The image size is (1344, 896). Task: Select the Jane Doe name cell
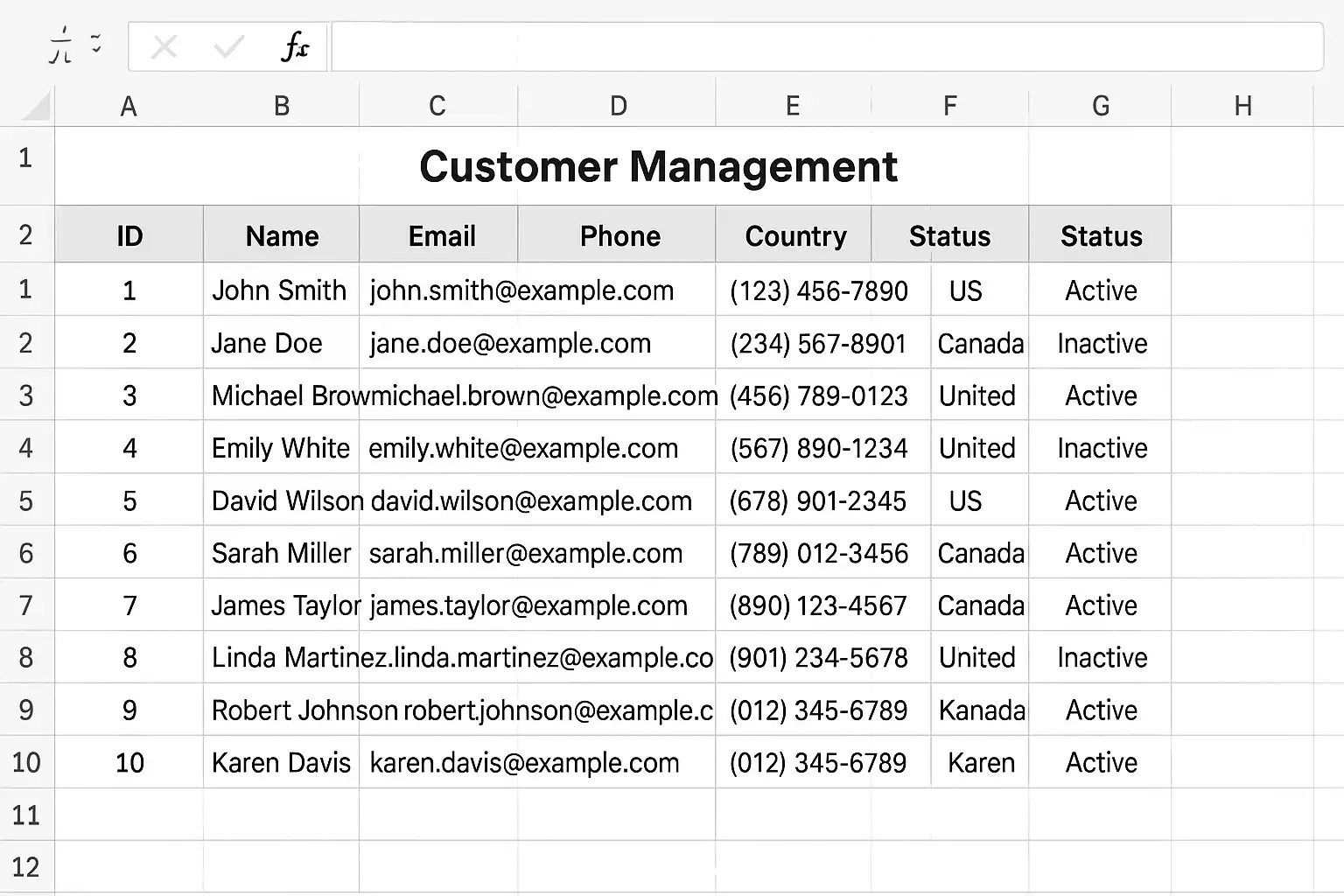267,343
